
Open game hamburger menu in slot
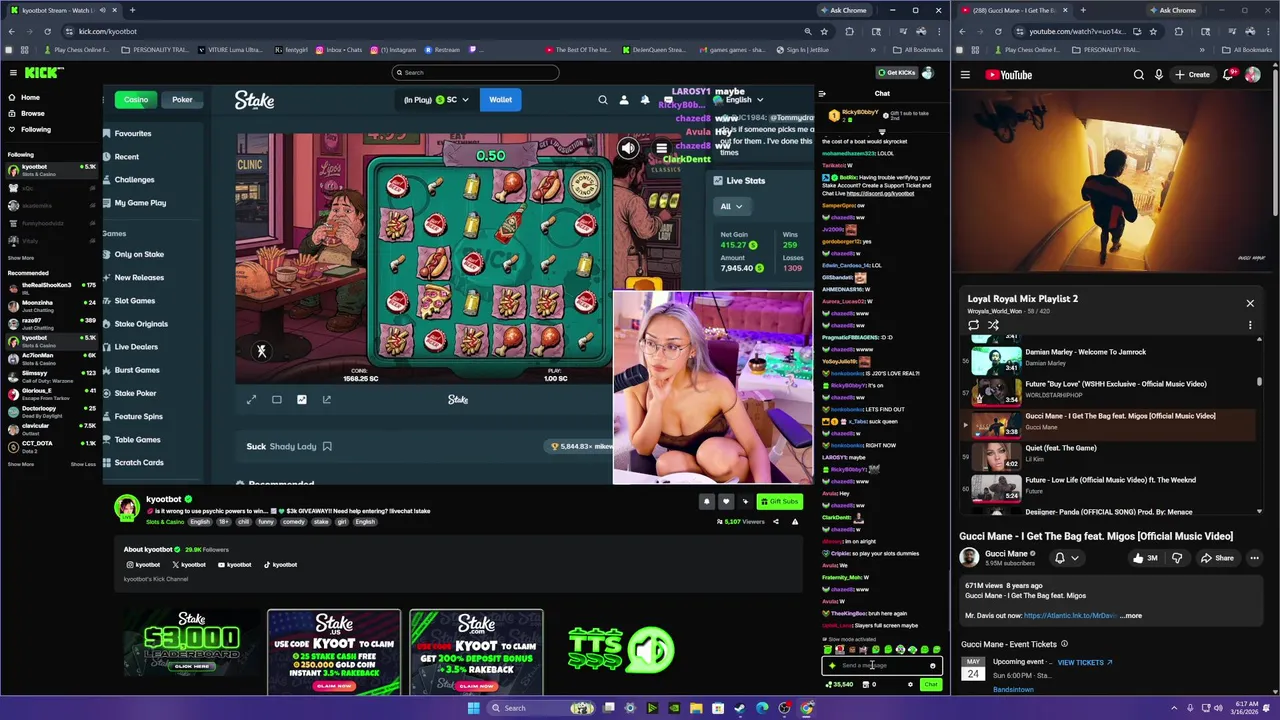point(661,149)
